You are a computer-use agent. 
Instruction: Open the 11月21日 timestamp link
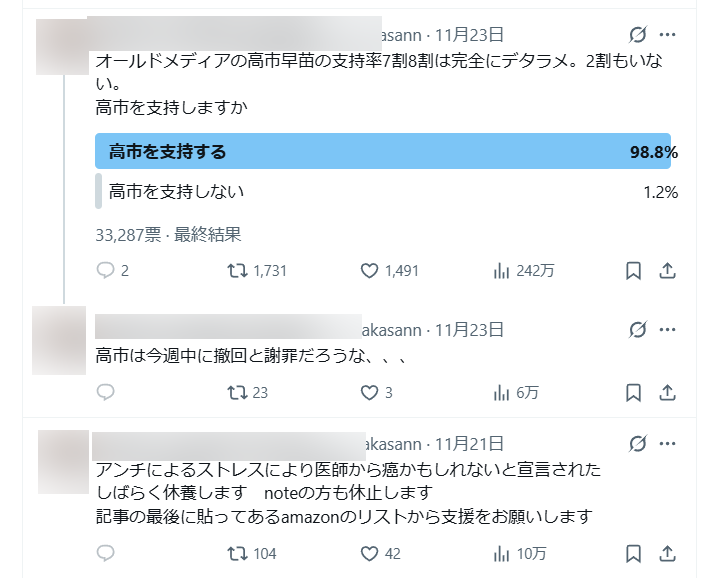click(470, 443)
